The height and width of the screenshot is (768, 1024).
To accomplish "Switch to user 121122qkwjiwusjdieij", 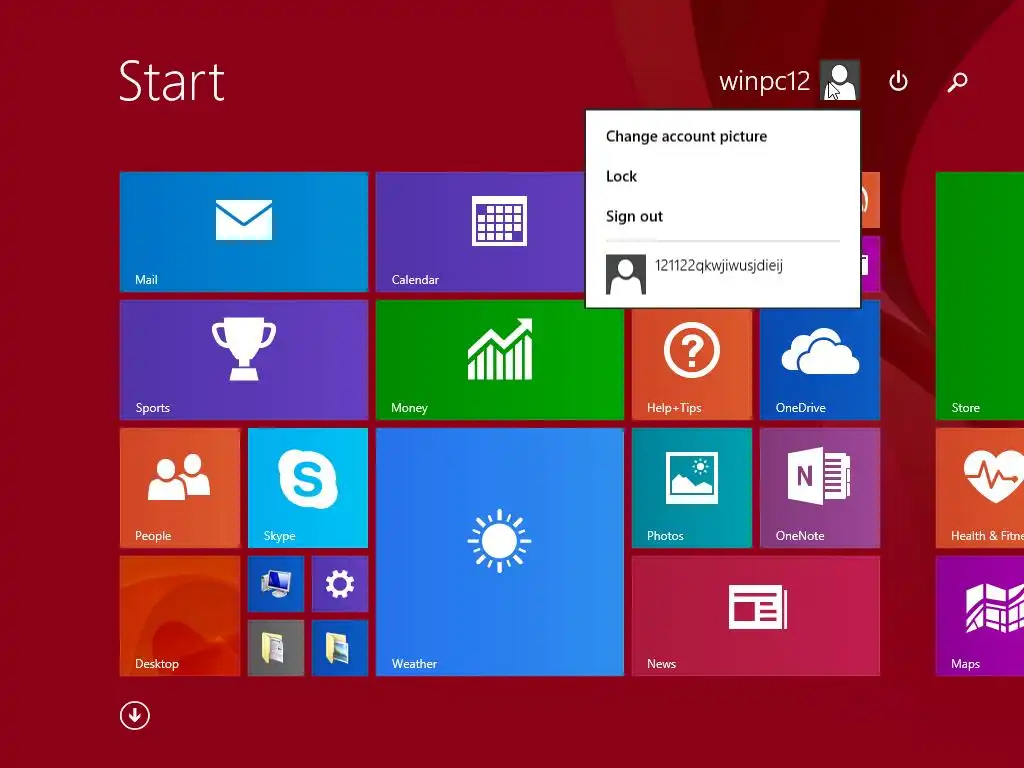I will [722, 274].
